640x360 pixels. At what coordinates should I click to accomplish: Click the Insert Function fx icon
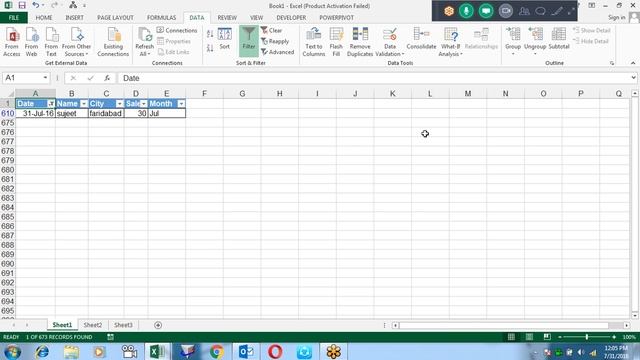point(107,78)
